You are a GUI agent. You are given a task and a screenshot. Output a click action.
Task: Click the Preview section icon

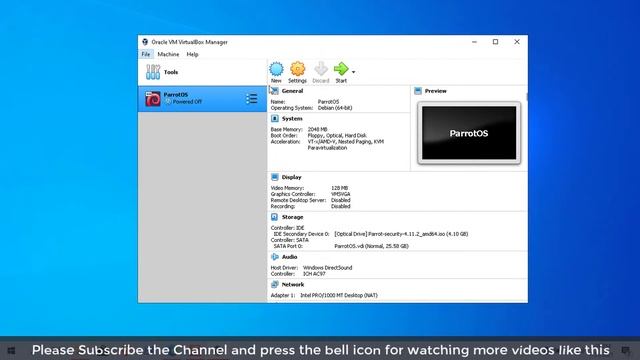(418, 91)
